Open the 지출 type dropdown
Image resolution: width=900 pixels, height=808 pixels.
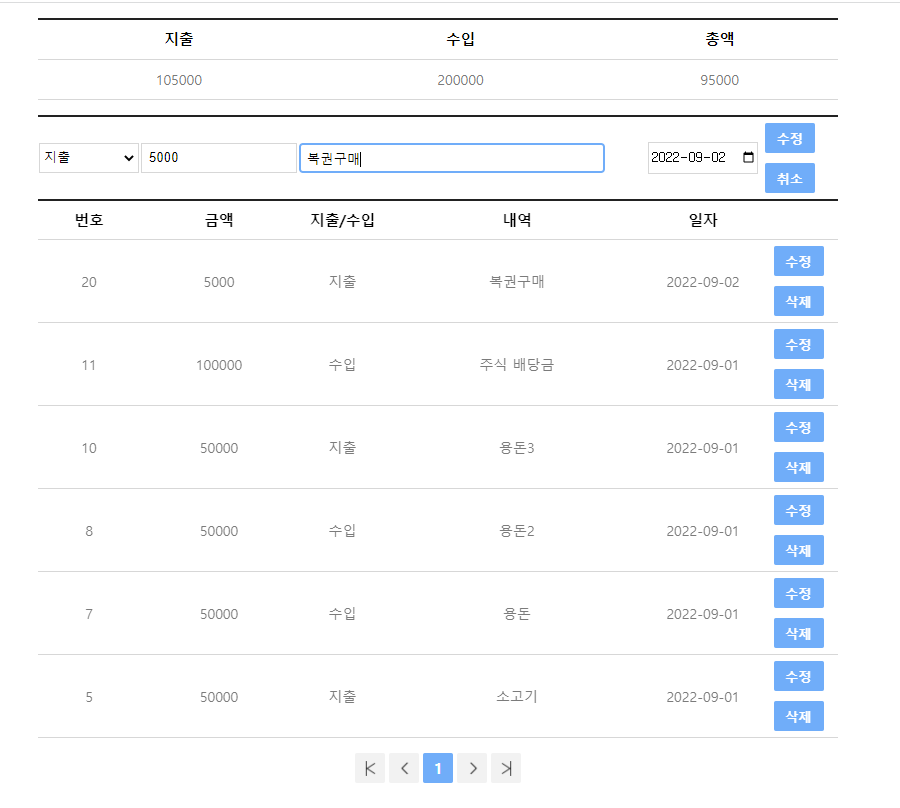[89, 158]
